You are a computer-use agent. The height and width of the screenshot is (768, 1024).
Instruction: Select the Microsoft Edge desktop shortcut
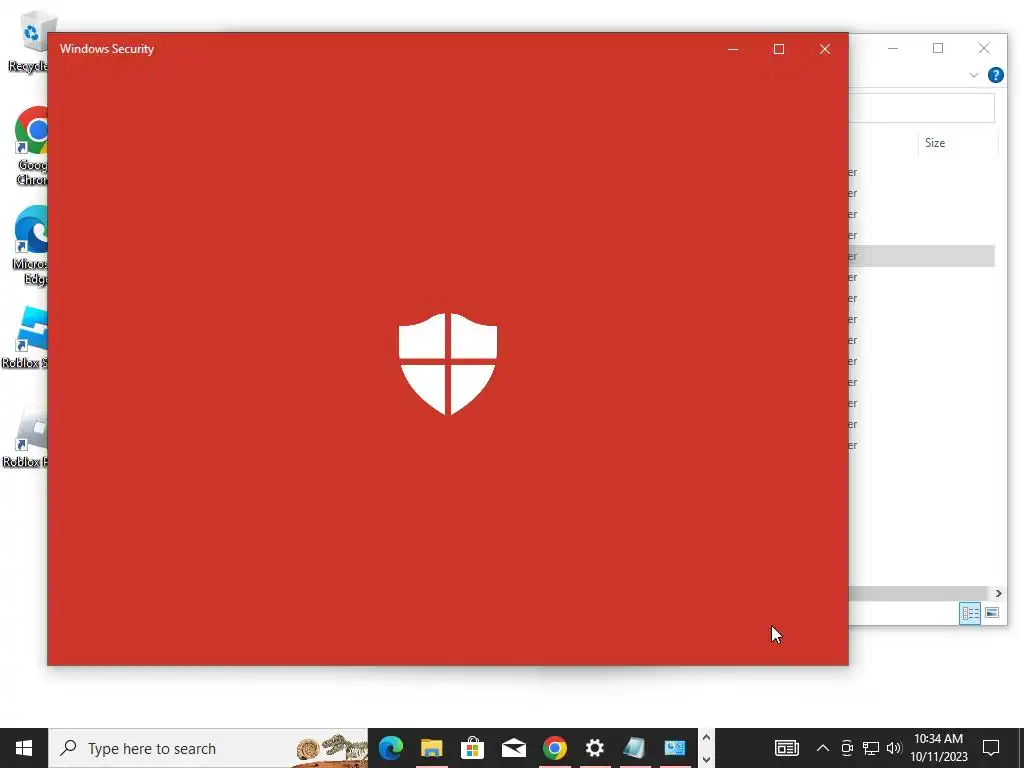click(x=29, y=245)
